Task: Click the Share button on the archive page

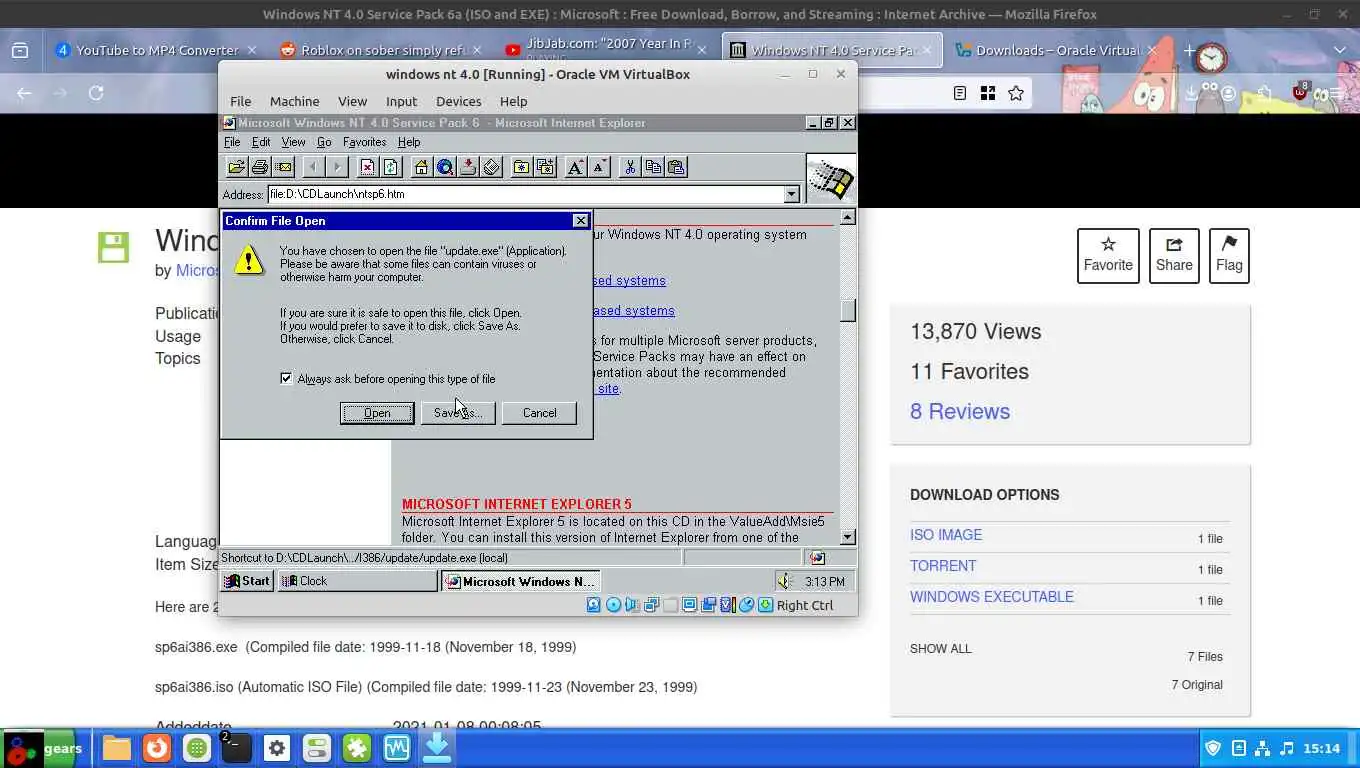Action: pos(1174,256)
